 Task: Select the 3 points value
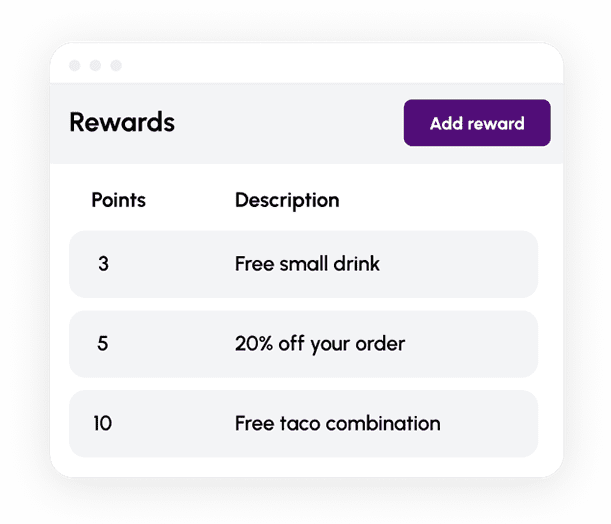[103, 264]
